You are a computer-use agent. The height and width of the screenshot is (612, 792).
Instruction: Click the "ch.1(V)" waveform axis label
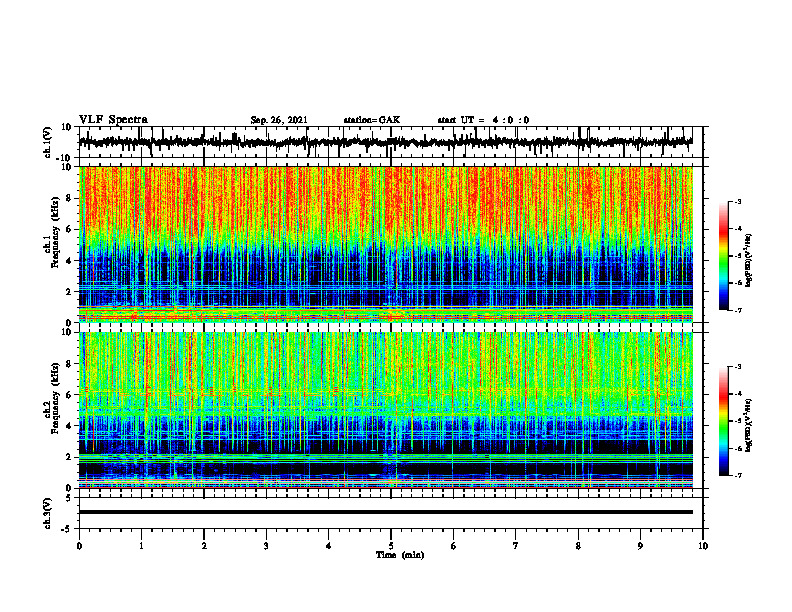(x=48, y=142)
